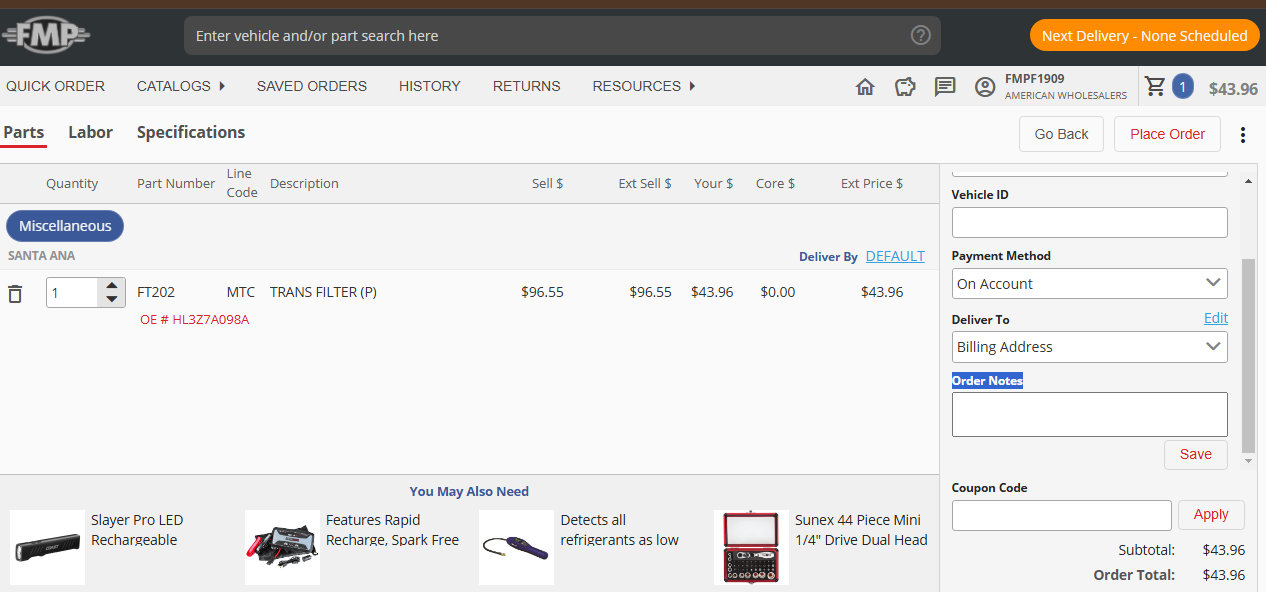Click the Go Back button
Viewport: 1266px width, 592px height.
[x=1061, y=134]
